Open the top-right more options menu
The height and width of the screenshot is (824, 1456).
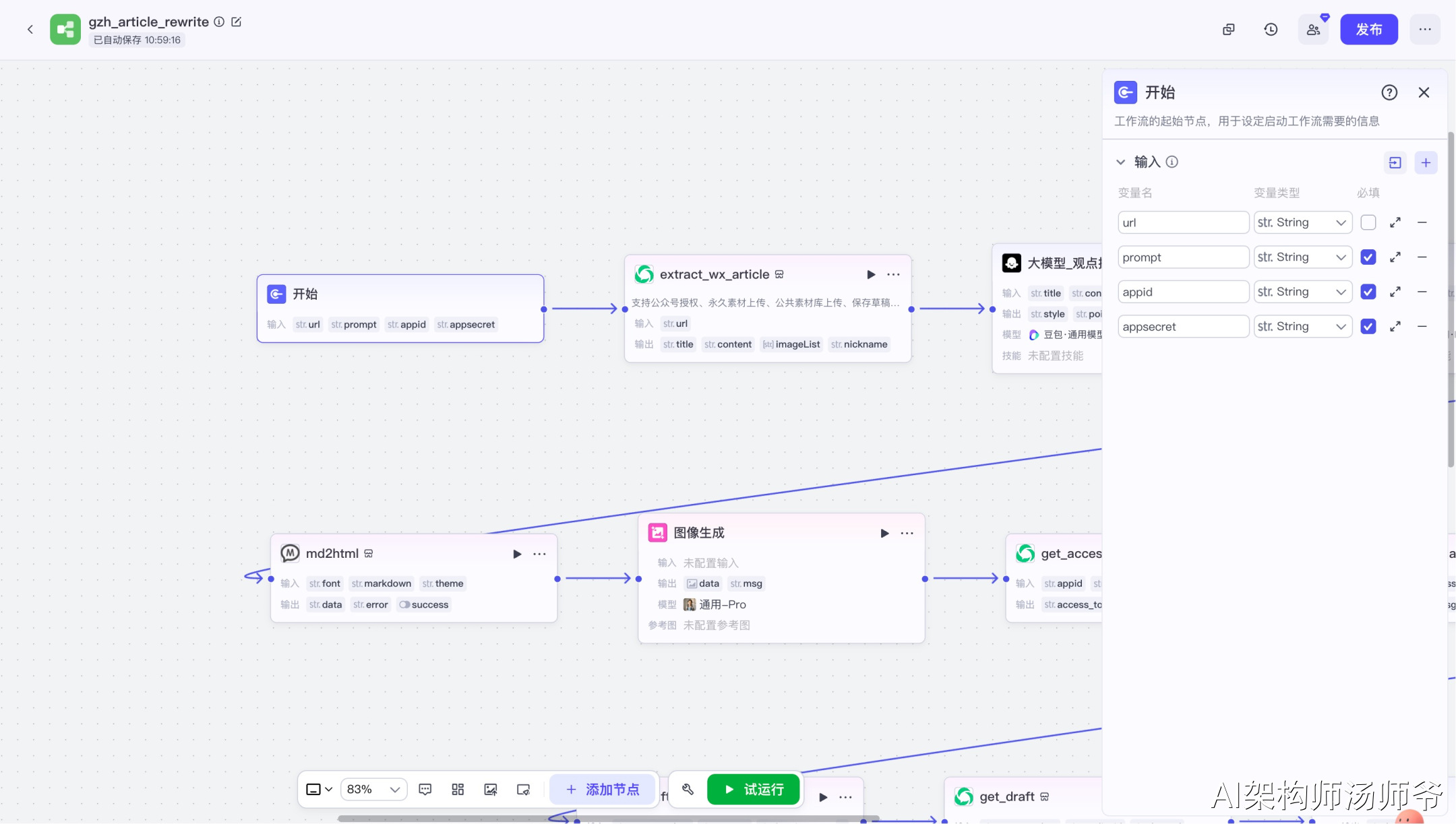point(1425,30)
